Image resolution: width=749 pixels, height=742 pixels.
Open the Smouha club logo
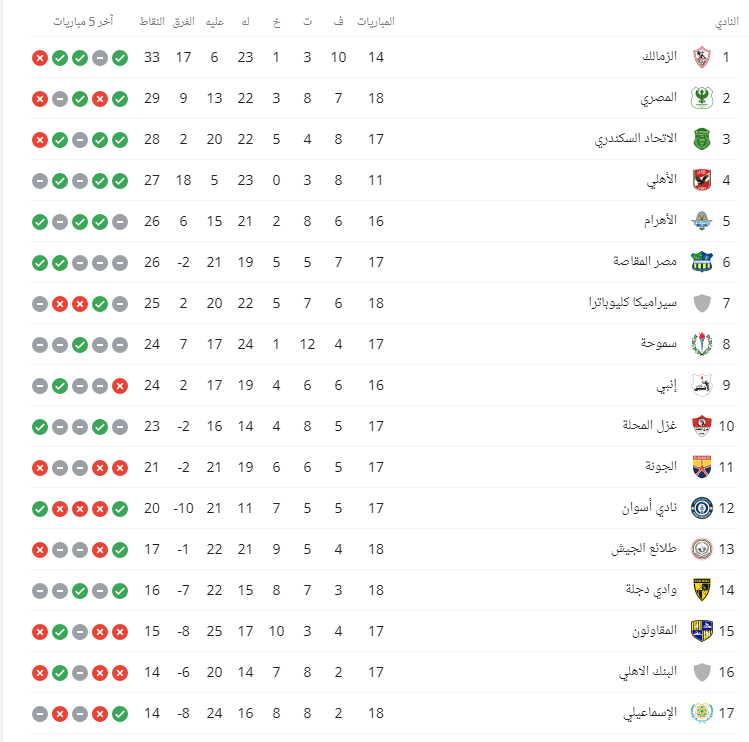coord(702,344)
